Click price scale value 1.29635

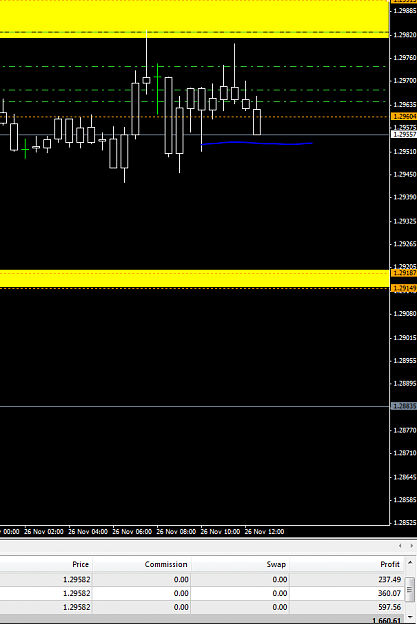(405, 105)
